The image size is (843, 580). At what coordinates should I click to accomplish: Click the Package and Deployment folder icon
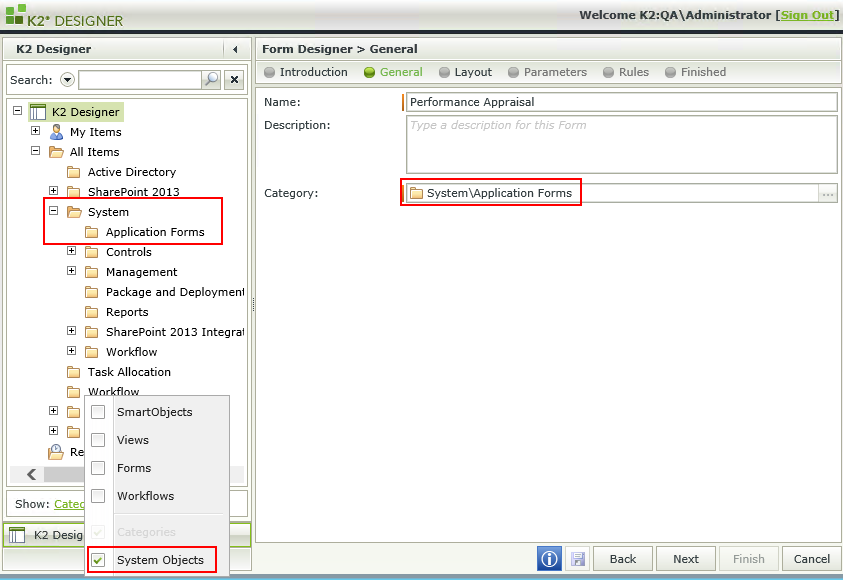[92, 292]
